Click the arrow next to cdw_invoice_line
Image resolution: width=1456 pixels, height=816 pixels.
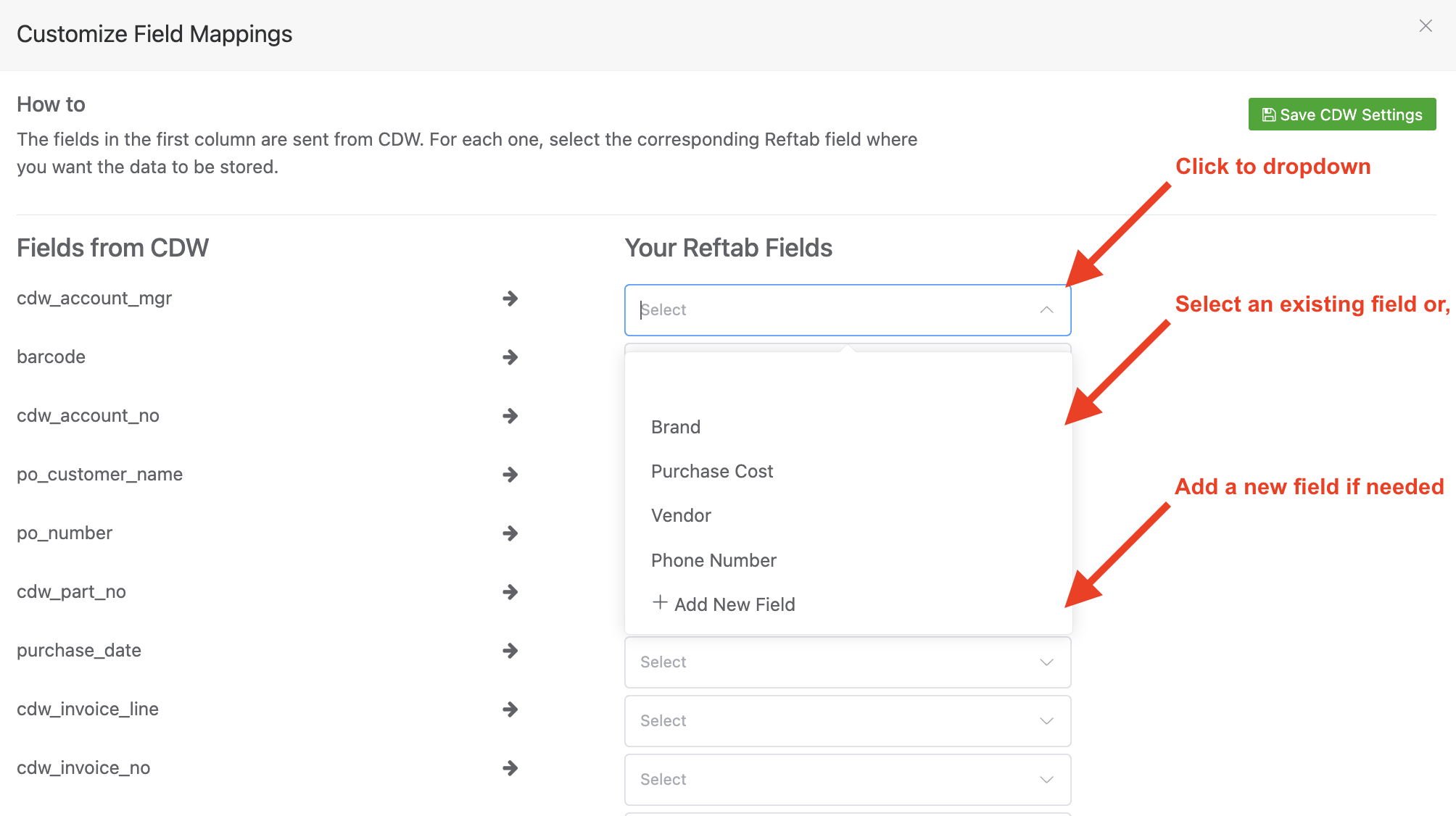tap(510, 709)
